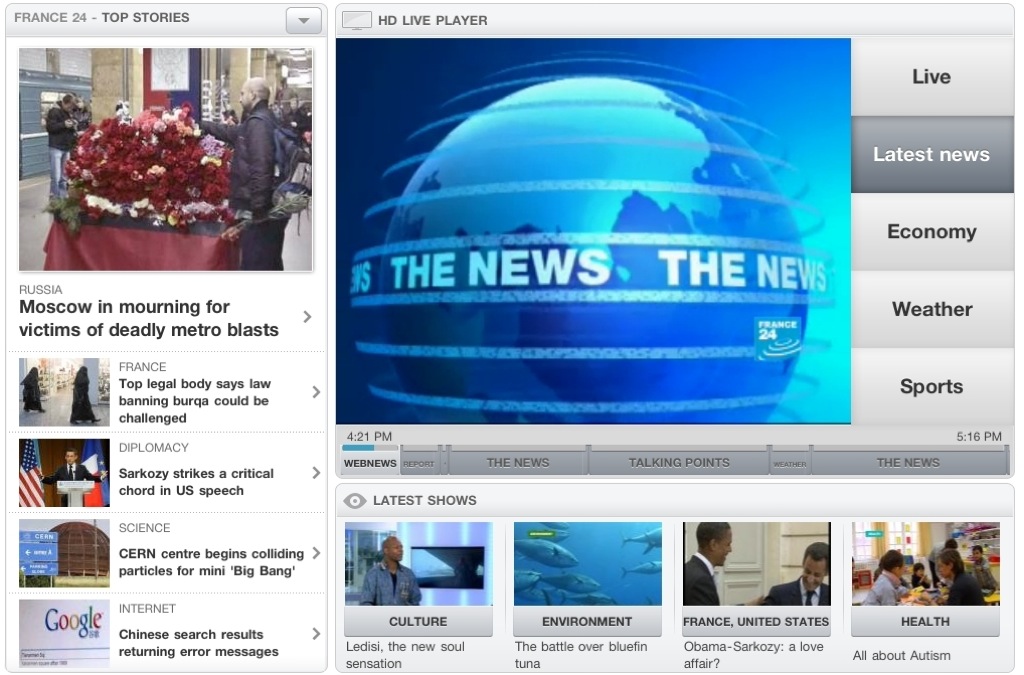The width and height of the screenshot is (1024, 675).
Task: Click the DIPLOMACY category label
Action: tap(153, 448)
